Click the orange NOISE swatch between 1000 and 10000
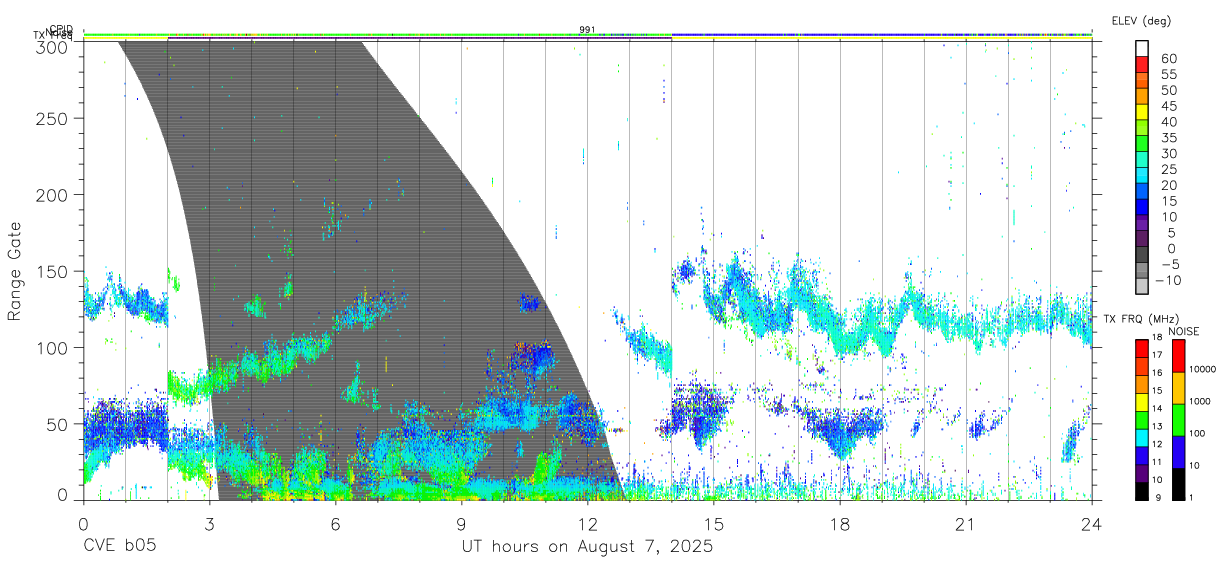This screenshot has width=1228, height=567. tap(1178, 387)
